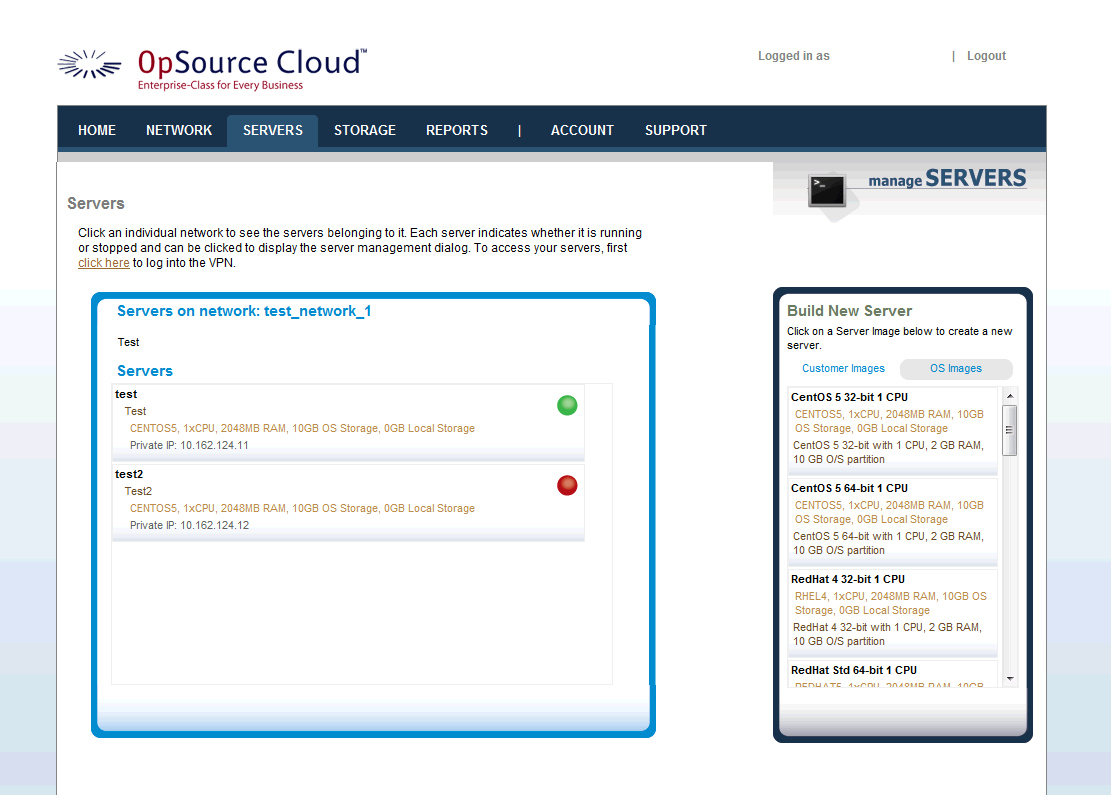Click the Logout link
Screen dimensions: 1111x795
tap(986, 56)
